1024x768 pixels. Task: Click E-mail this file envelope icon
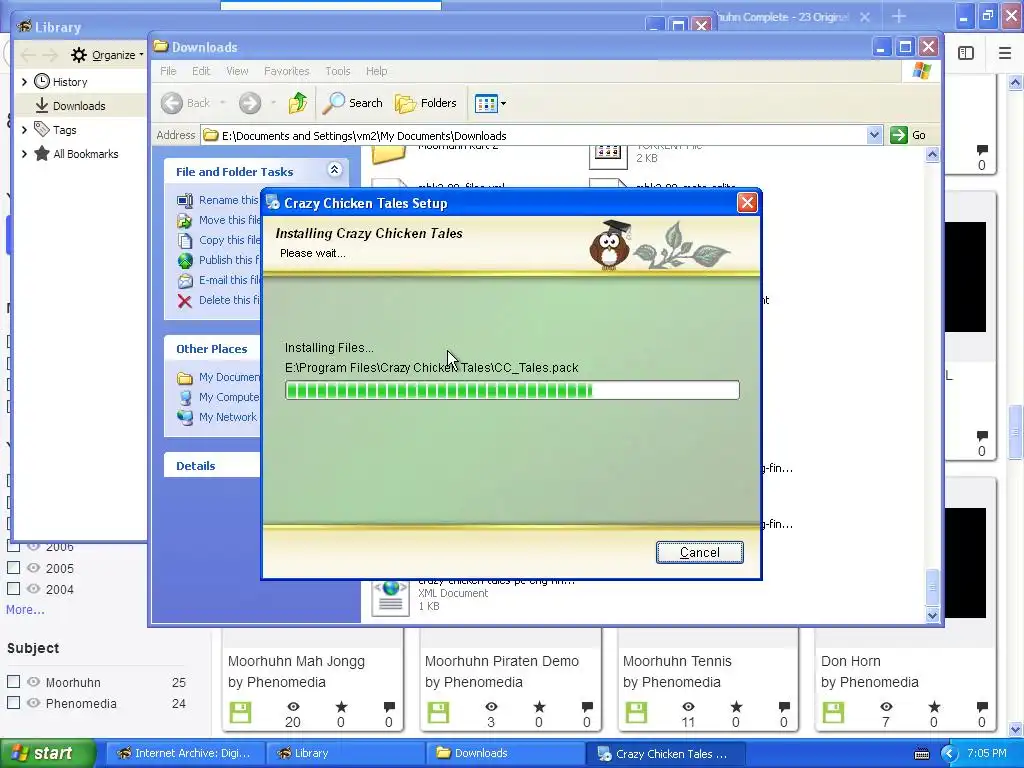tap(185, 281)
